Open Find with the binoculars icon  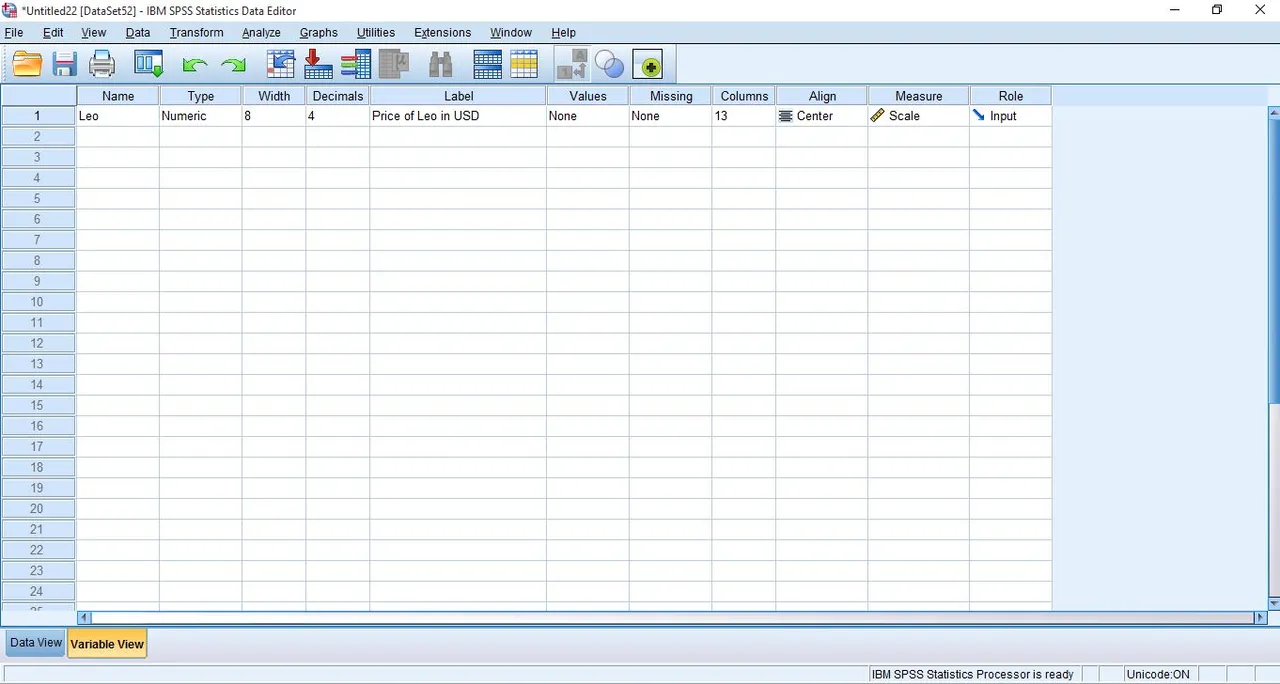click(440, 65)
